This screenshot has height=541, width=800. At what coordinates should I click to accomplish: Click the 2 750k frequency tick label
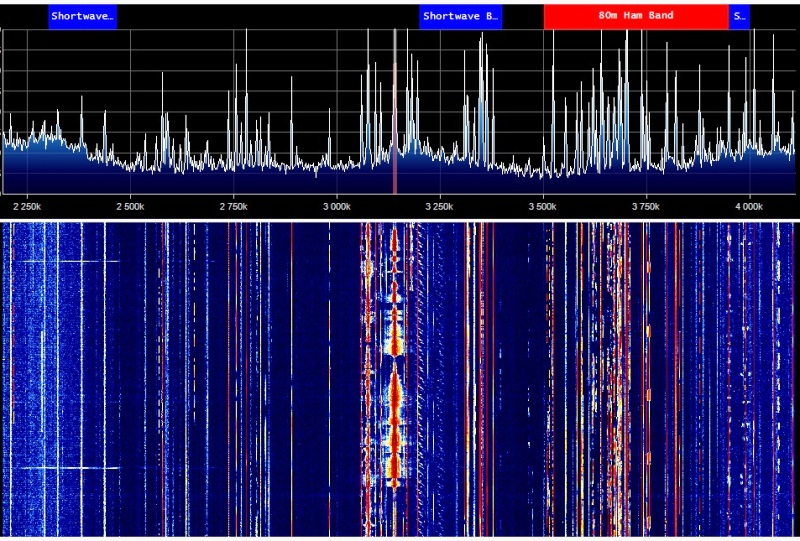tap(233, 206)
